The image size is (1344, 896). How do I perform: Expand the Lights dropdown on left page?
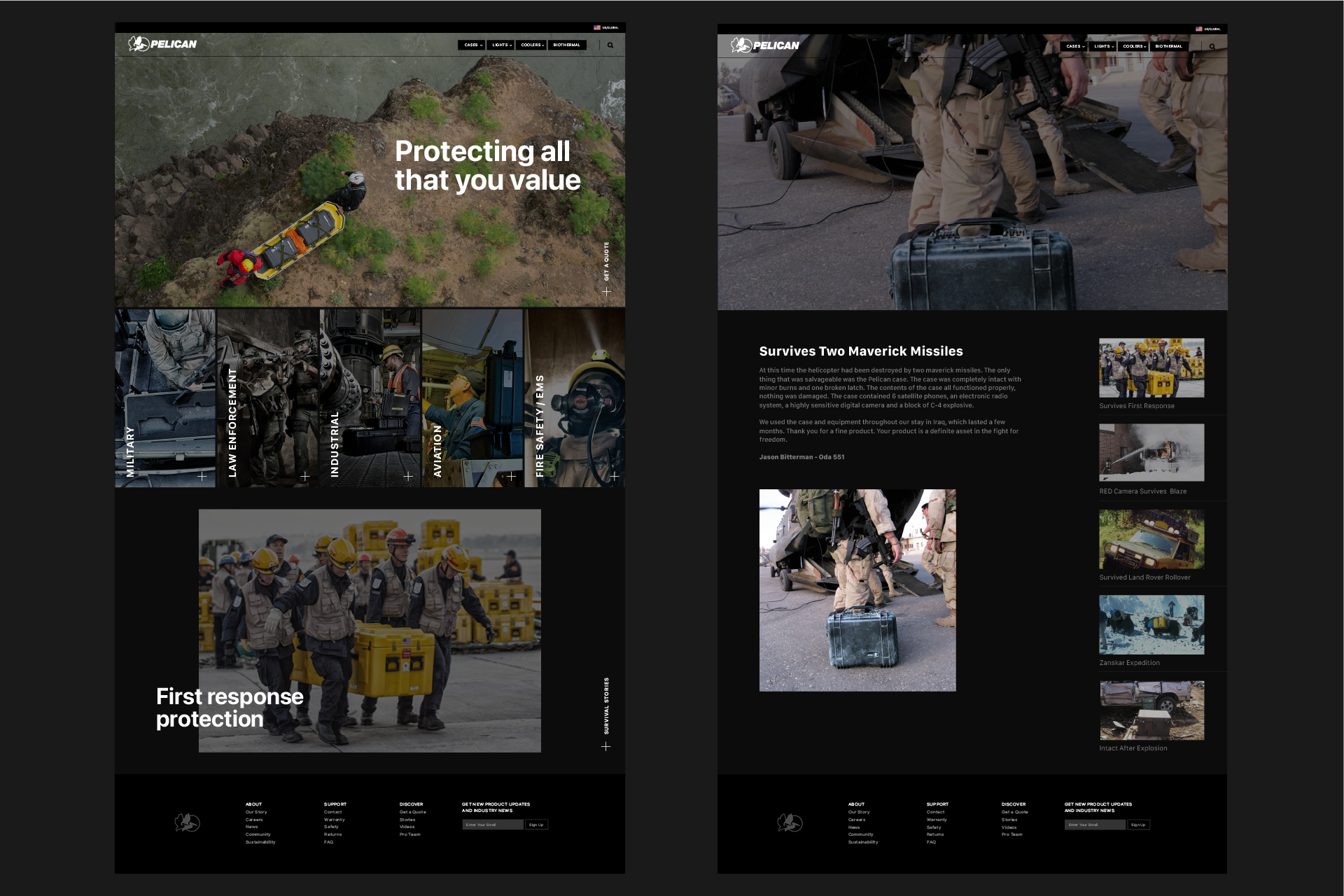[x=502, y=45]
